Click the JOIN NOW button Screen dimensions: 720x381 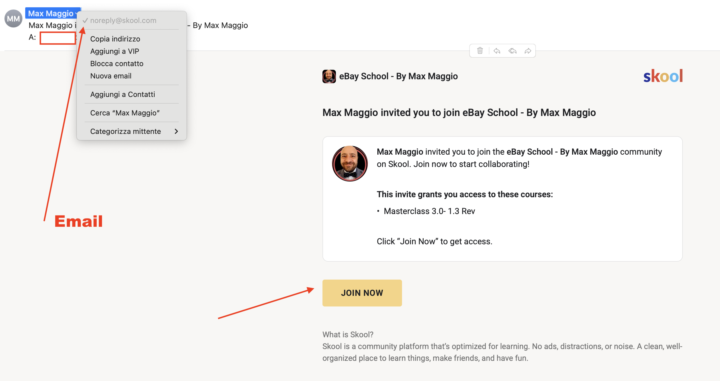point(362,293)
